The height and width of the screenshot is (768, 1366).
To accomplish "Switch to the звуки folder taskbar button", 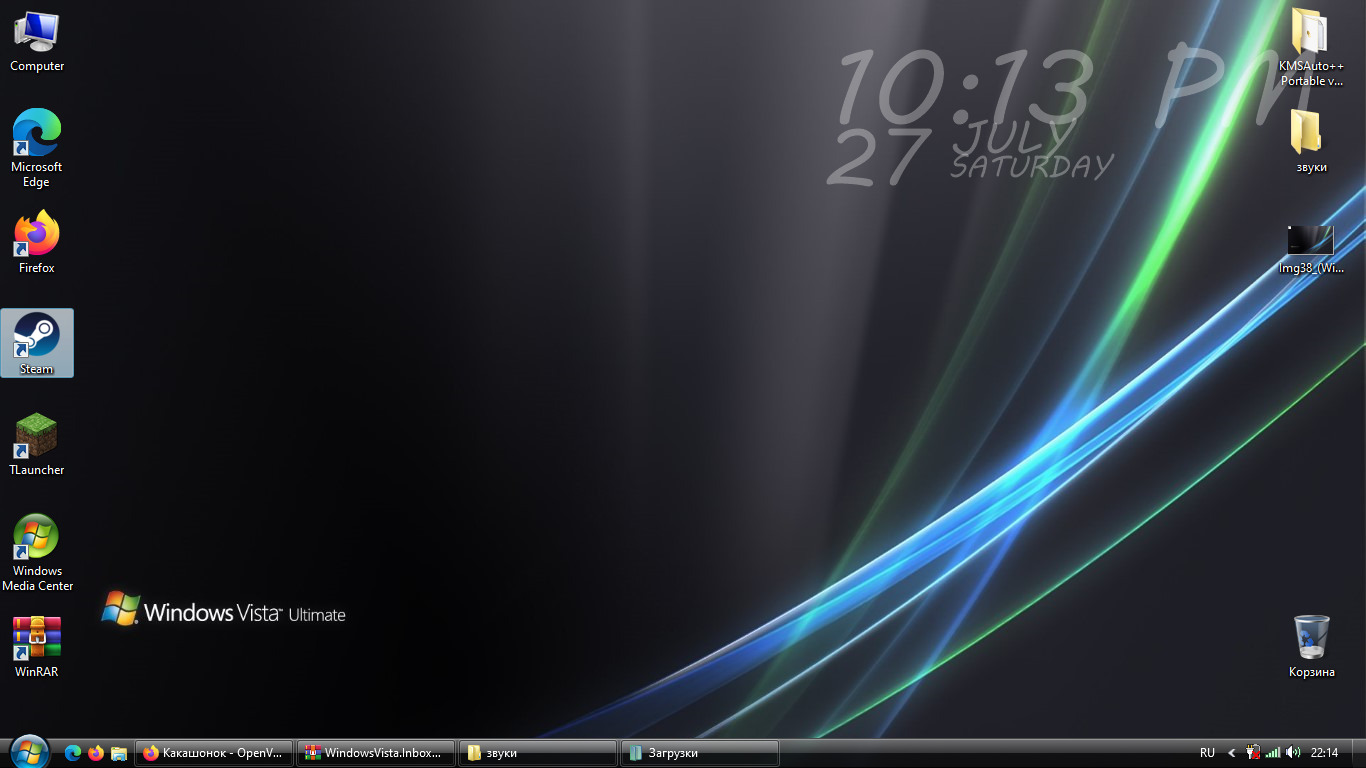I will point(538,753).
